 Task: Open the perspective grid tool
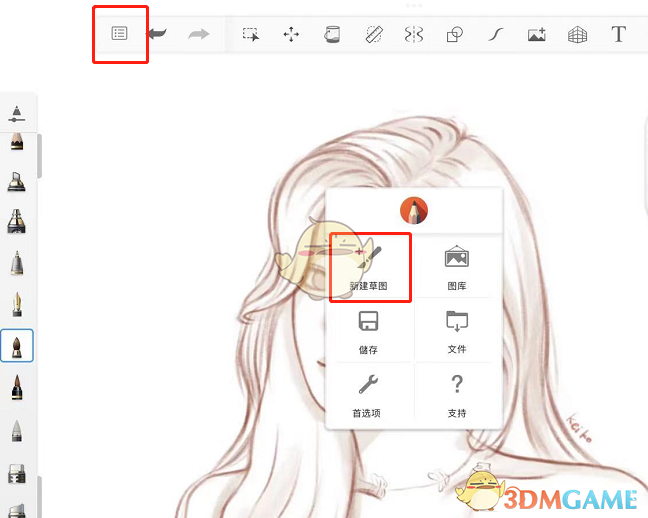point(577,35)
